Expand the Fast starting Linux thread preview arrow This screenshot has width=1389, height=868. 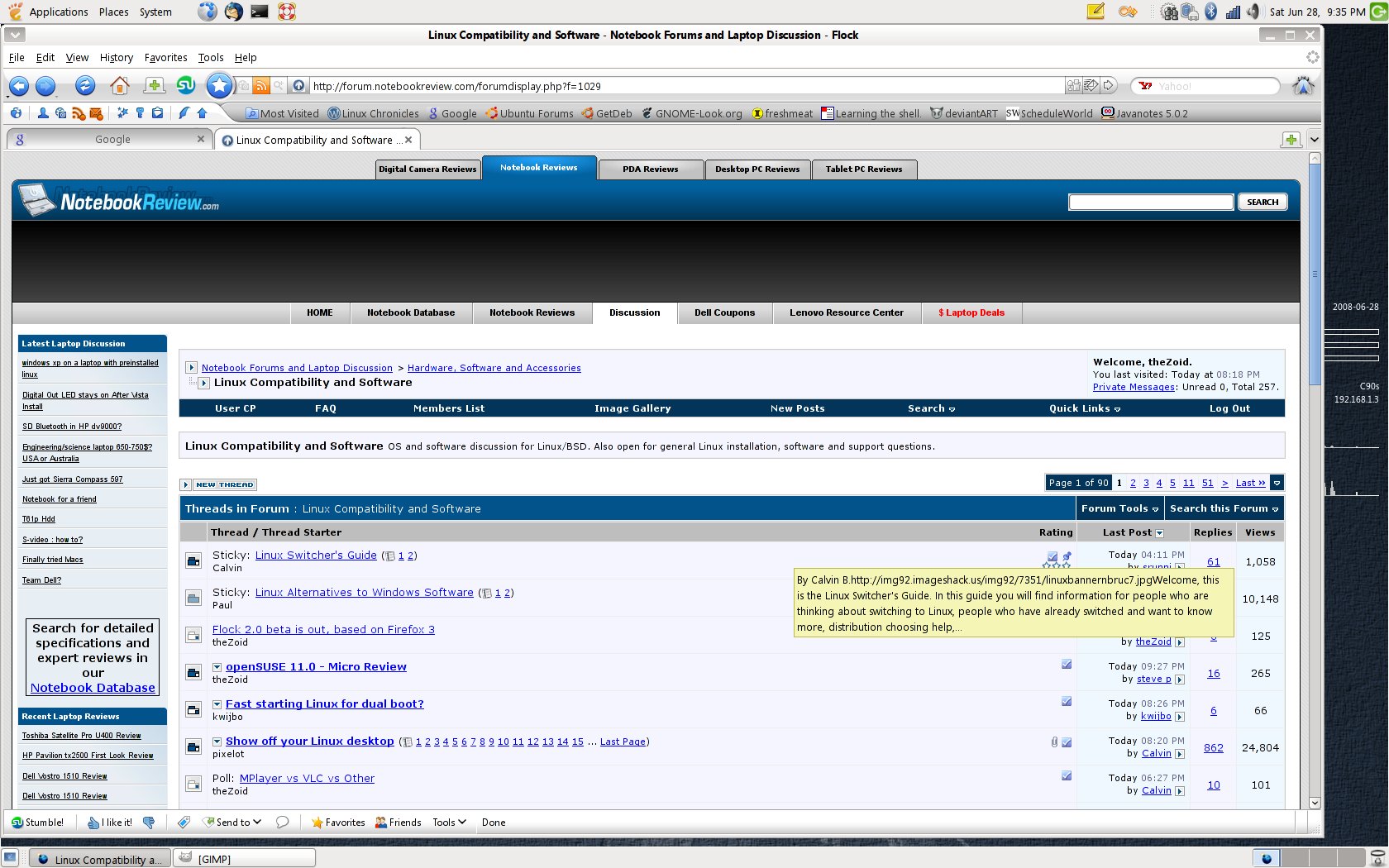coord(217,704)
